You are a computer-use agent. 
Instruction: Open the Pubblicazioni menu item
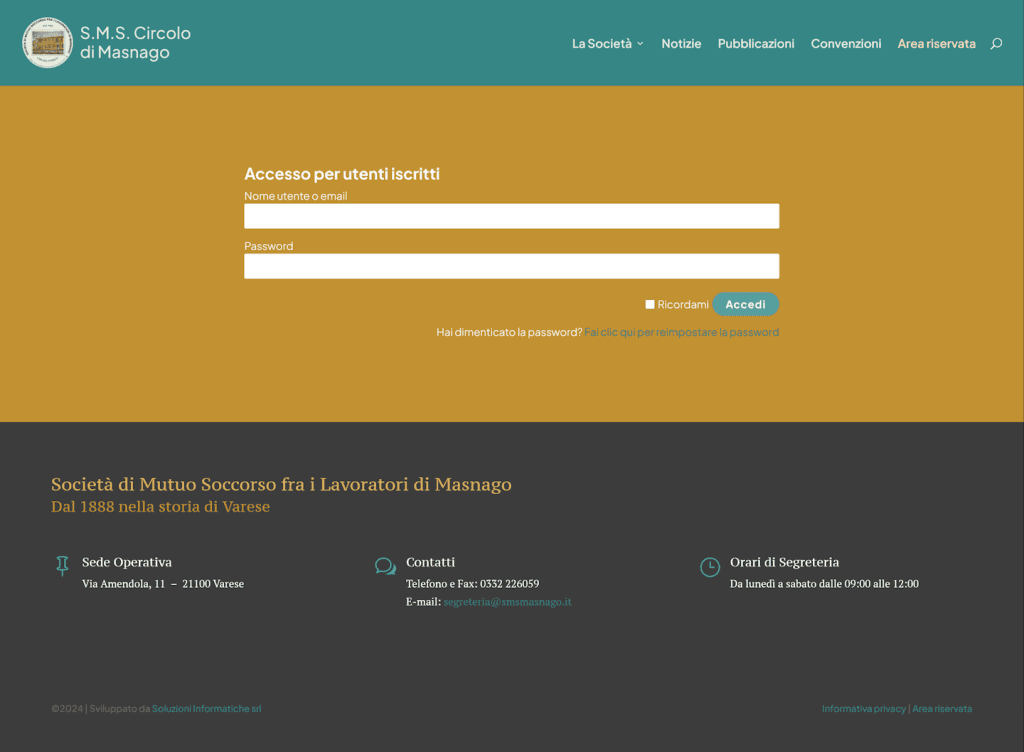tap(756, 44)
